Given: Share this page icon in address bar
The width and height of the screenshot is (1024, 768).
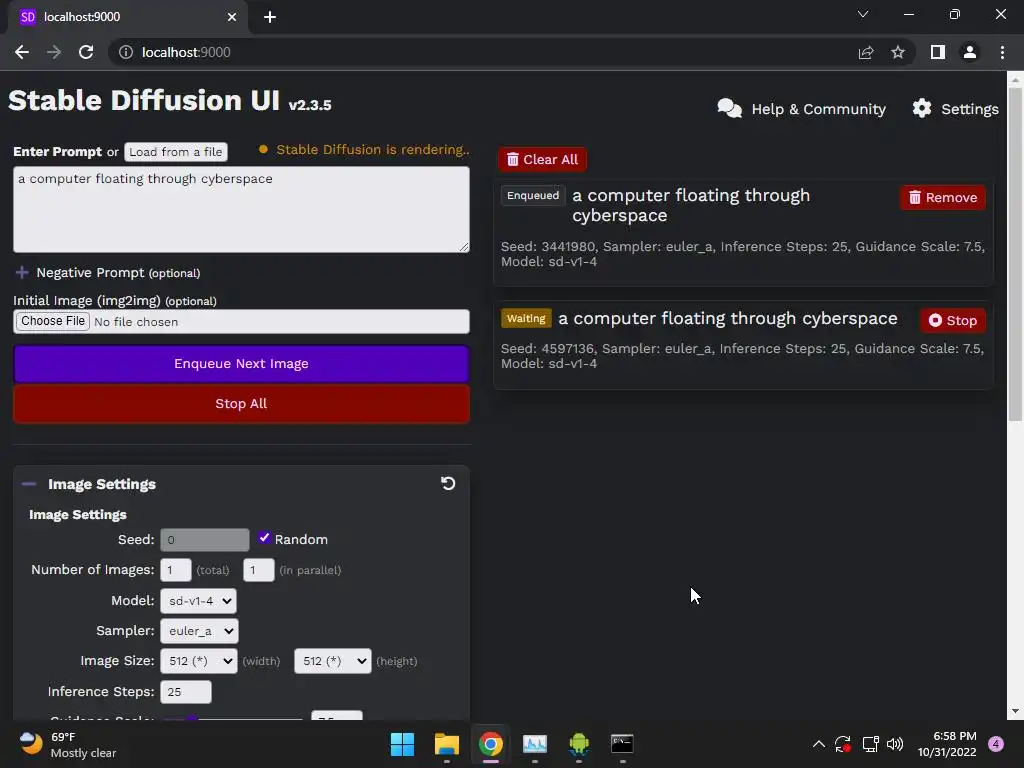Looking at the screenshot, I should (866, 52).
